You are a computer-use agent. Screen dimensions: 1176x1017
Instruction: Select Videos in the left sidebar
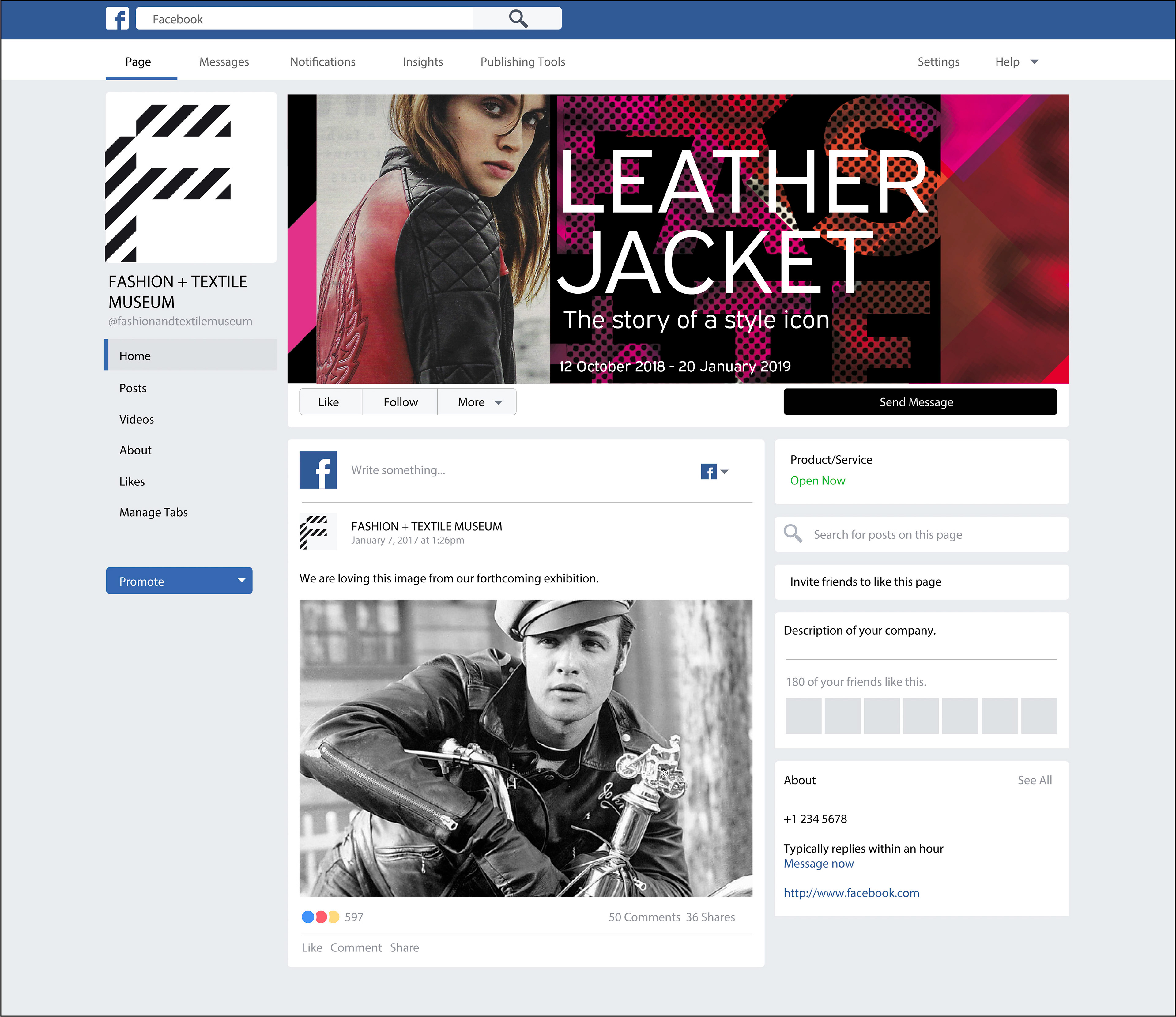pos(137,420)
